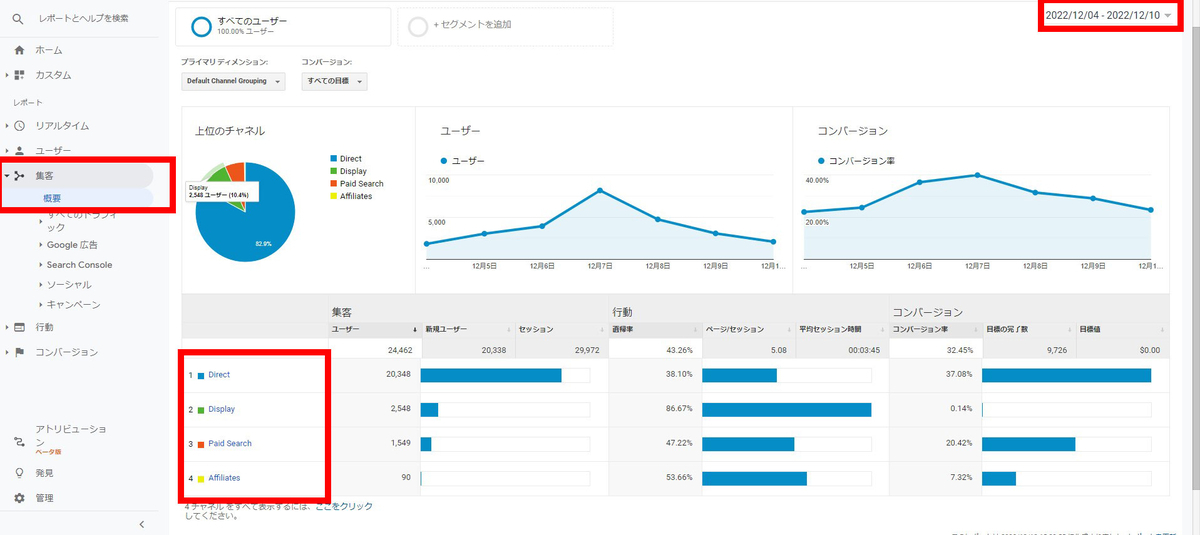This screenshot has height=535, width=1200.
Task: Click the Display channel link in table
Action: (222, 409)
